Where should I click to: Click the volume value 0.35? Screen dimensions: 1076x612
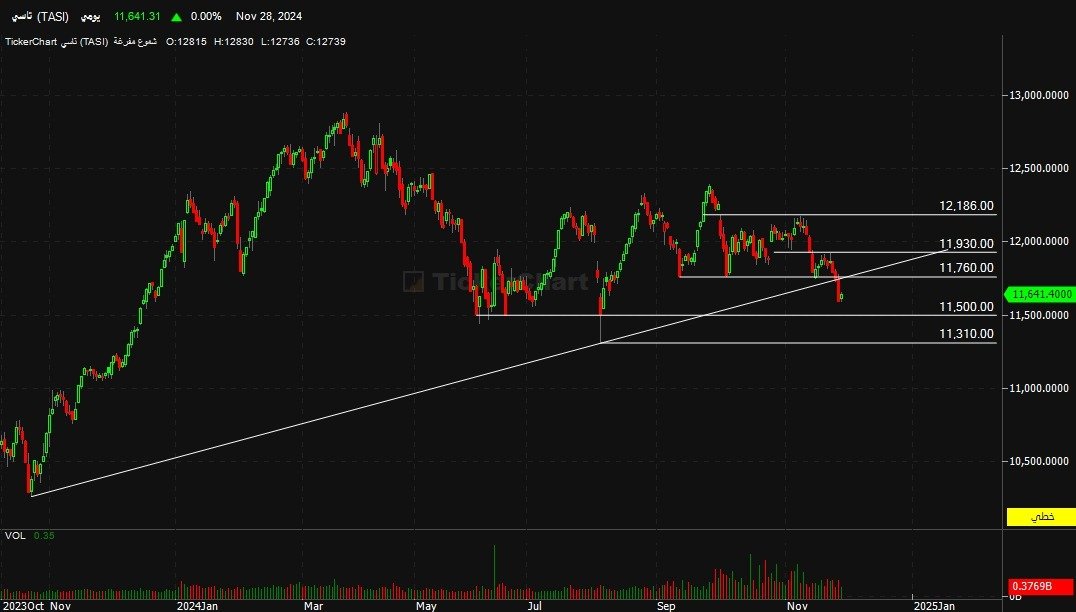click(44, 535)
